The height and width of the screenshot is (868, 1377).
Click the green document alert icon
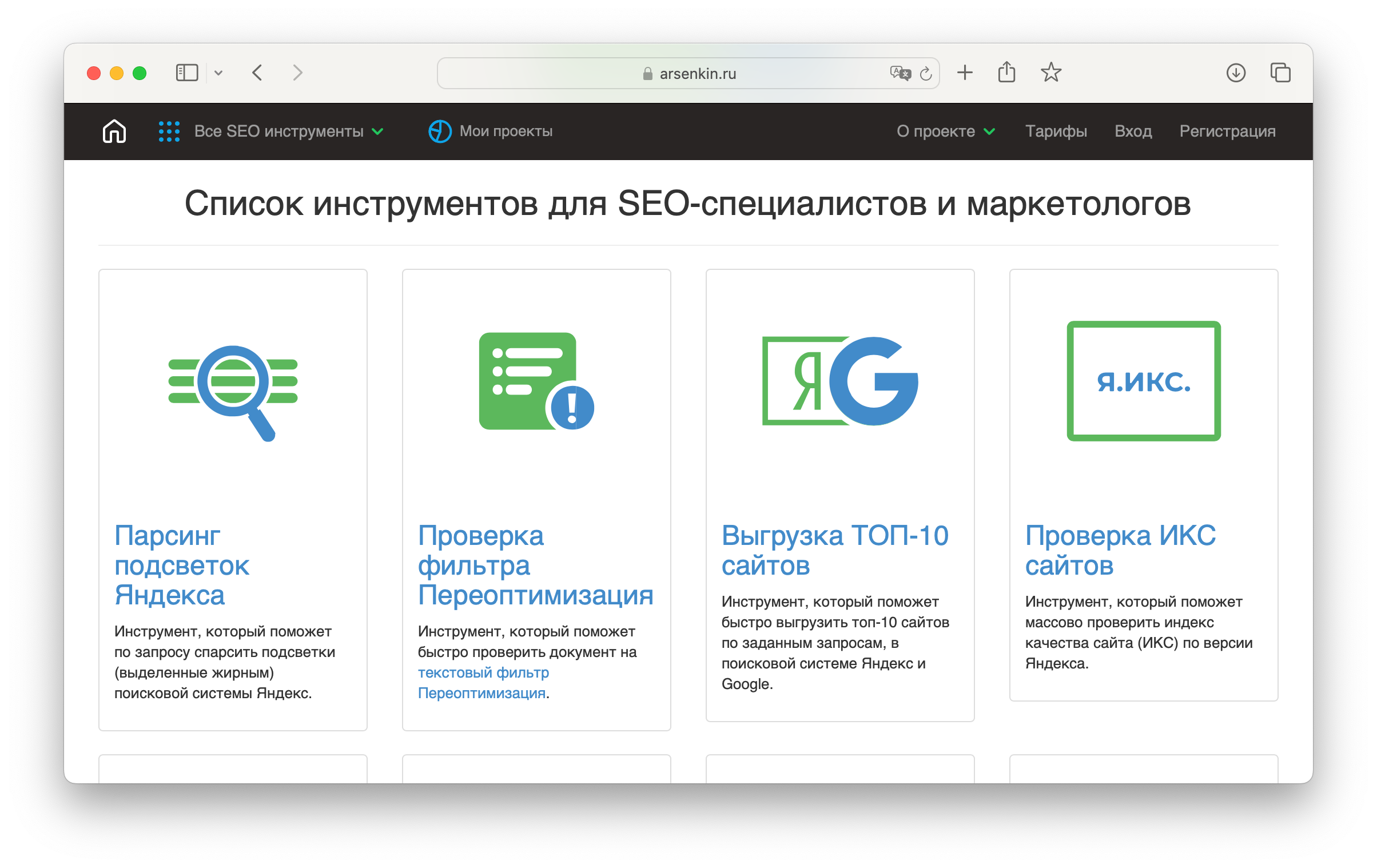536,381
